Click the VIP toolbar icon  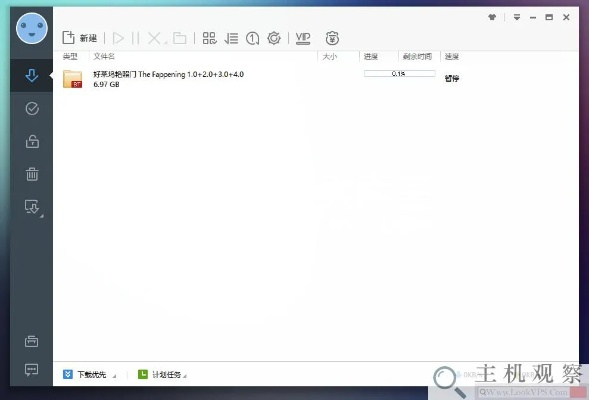303,38
